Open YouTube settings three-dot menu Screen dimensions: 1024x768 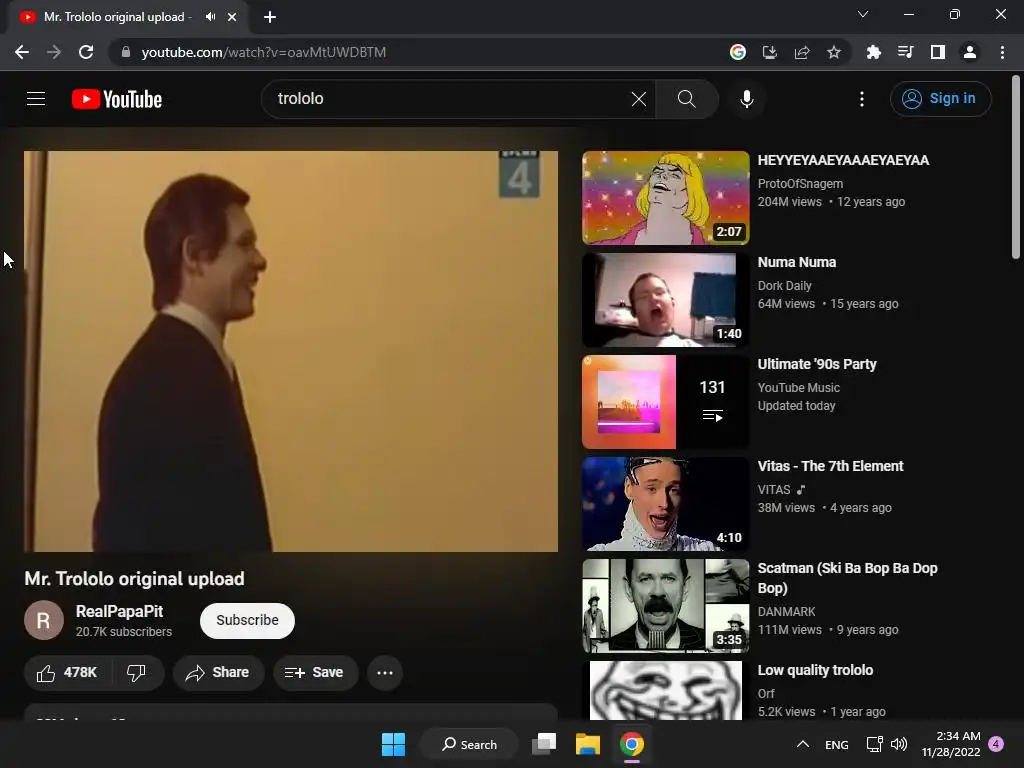(862, 99)
